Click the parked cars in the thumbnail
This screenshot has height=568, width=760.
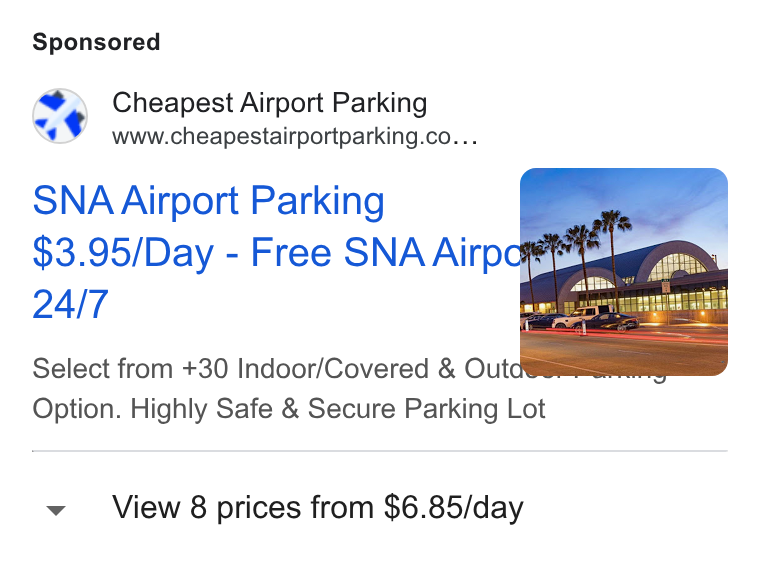(582, 320)
